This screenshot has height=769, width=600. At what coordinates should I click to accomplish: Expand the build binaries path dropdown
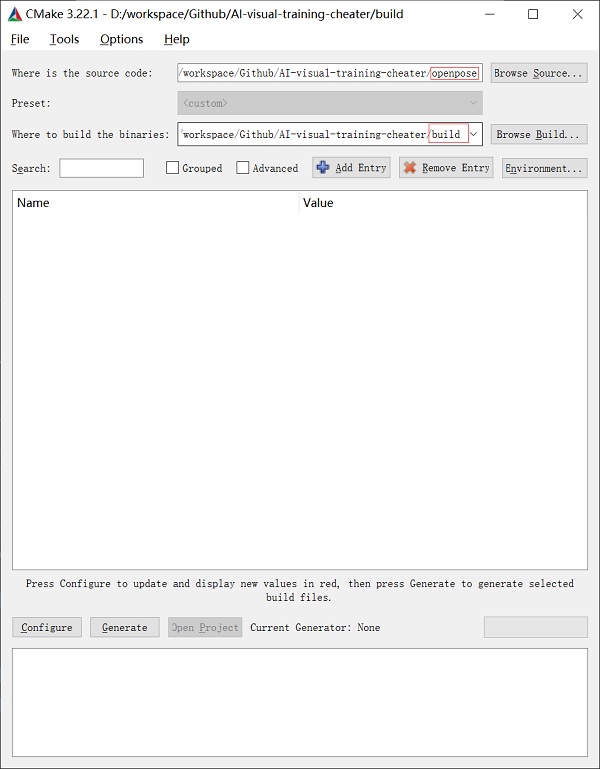tap(473, 134)
